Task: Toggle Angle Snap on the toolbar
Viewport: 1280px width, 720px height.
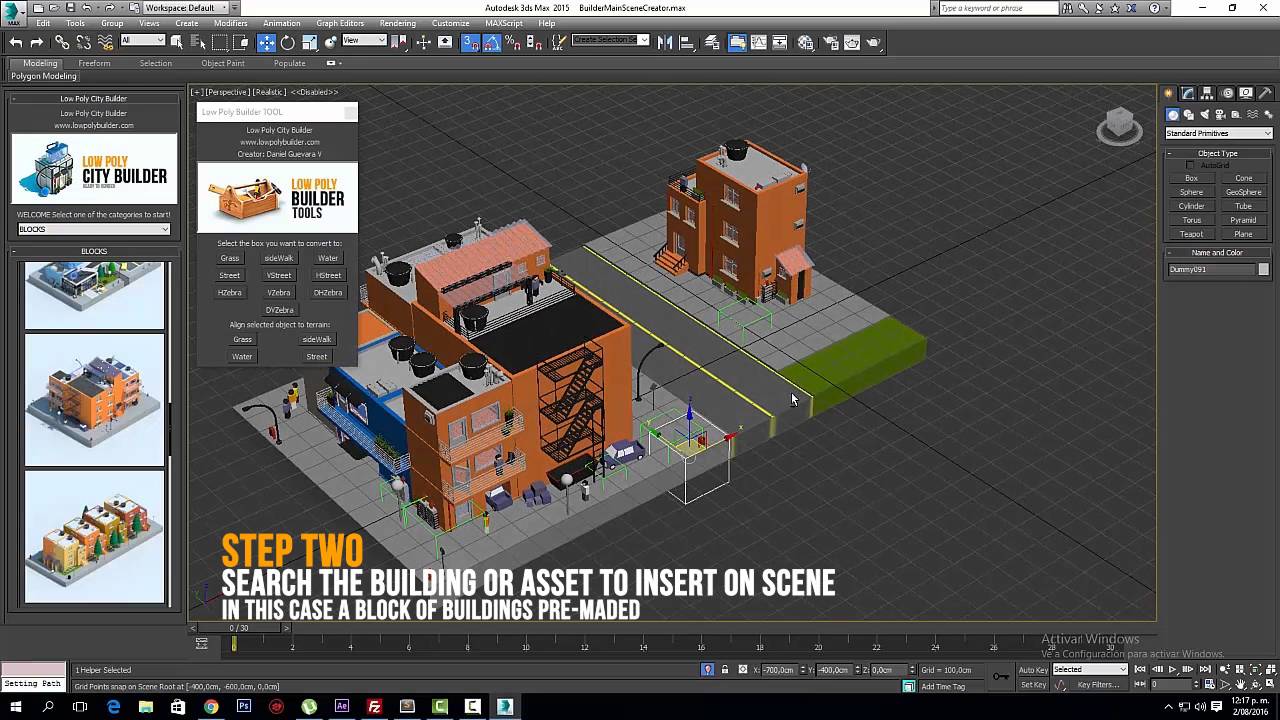Action: point(491,43)
